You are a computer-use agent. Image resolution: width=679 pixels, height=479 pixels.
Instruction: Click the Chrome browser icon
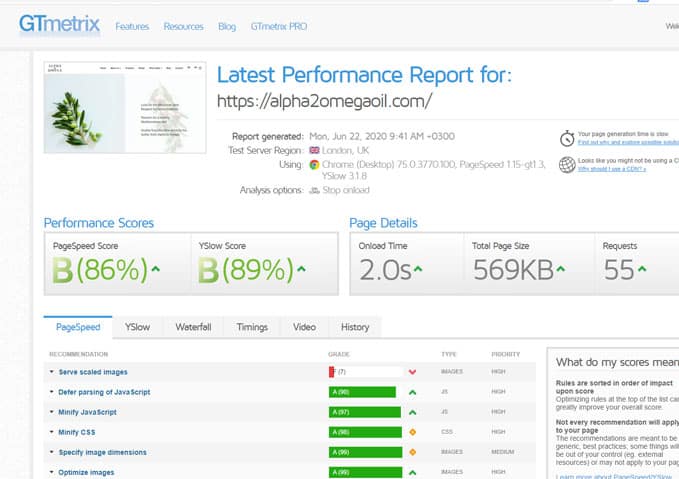[314, 165]
